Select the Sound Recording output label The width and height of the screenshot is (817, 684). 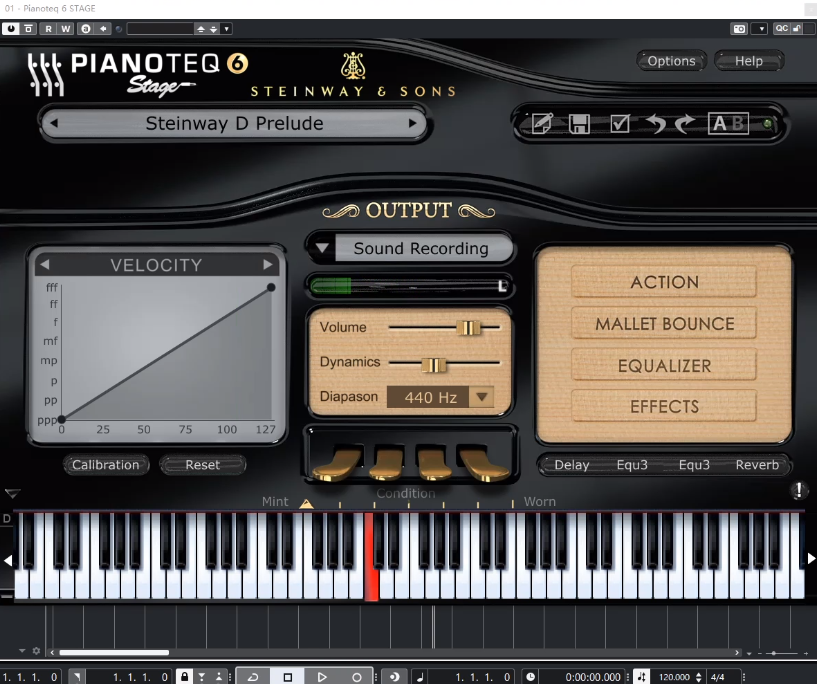point(421,248)
